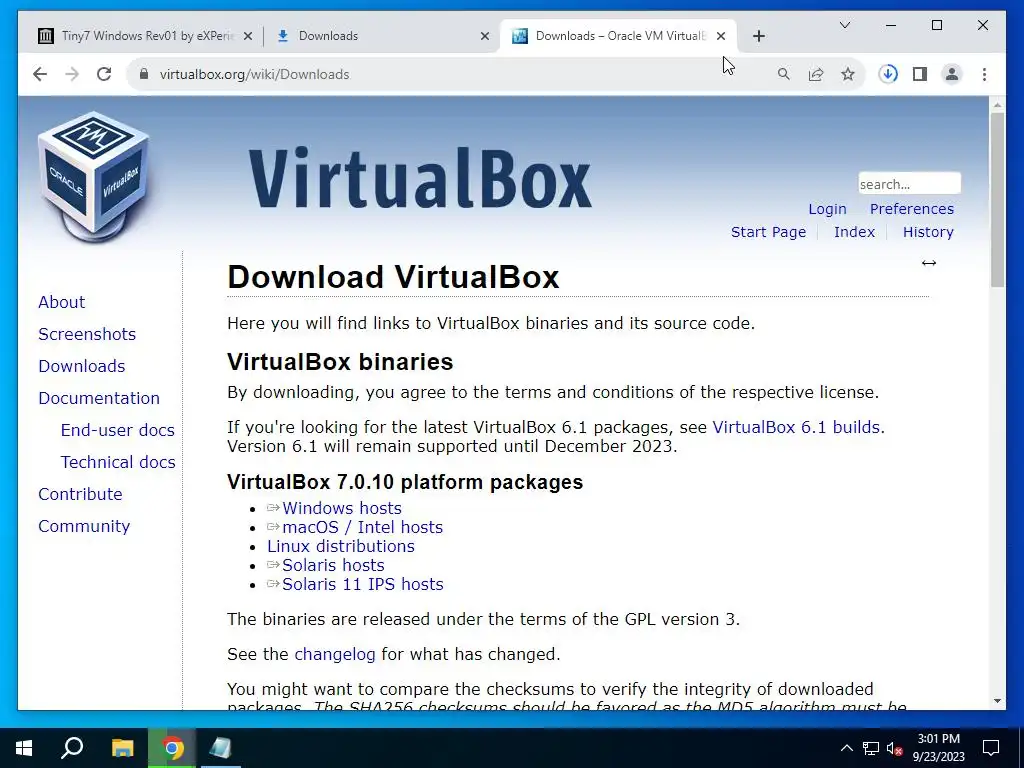Open the History link
The width and height of the screenshot is (1024, 768).
point(928,232)
